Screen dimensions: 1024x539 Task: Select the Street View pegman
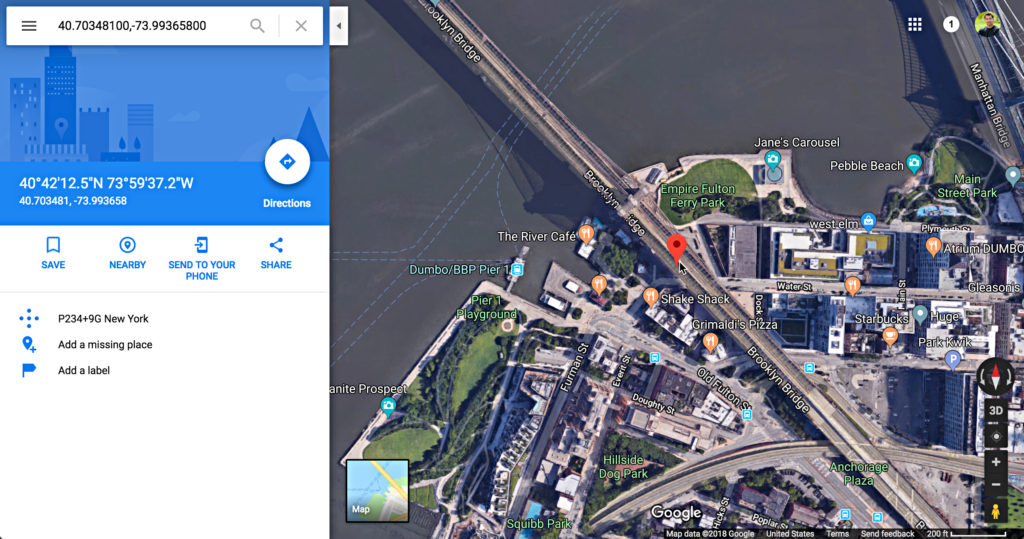pos(995,512)
